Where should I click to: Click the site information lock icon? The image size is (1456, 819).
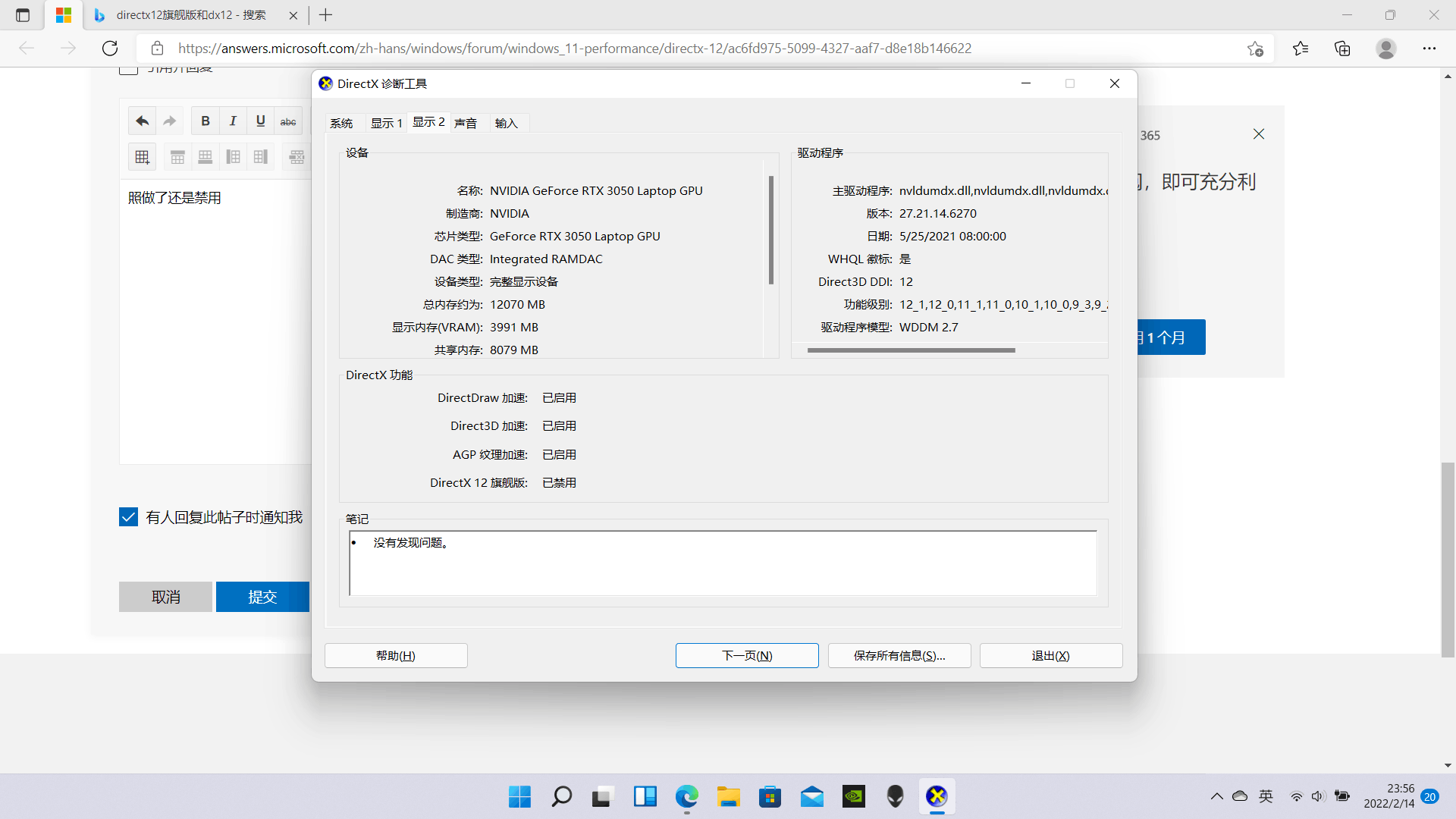(x=157, y=49)
